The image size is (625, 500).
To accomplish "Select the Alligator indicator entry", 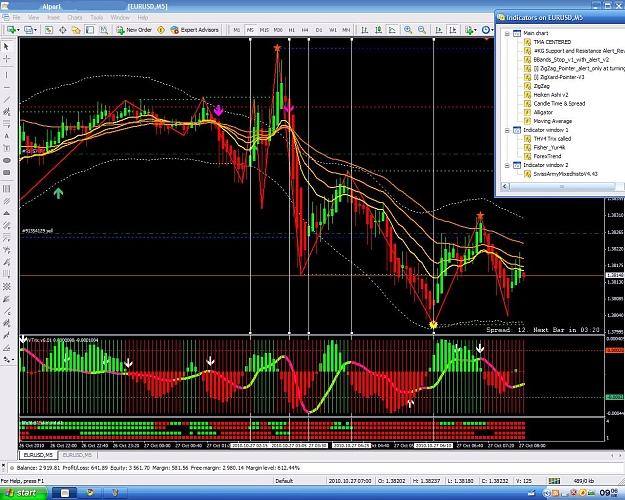I will (x=543, y=112).
